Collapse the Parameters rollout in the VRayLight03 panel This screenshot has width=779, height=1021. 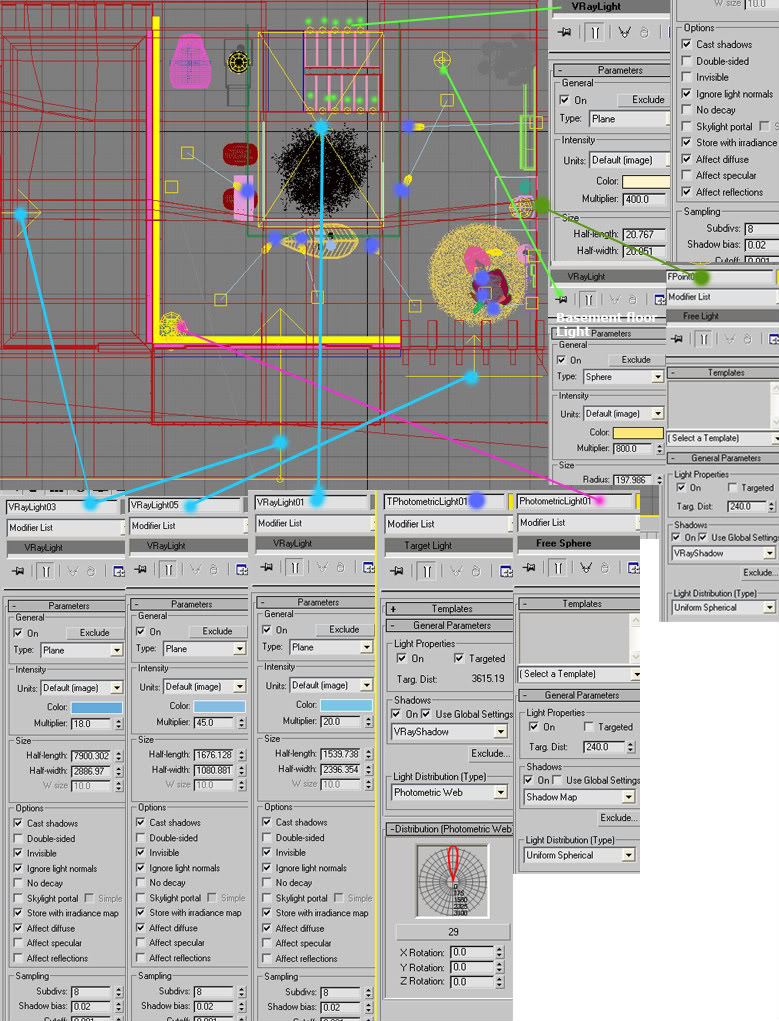pos(65,606)
